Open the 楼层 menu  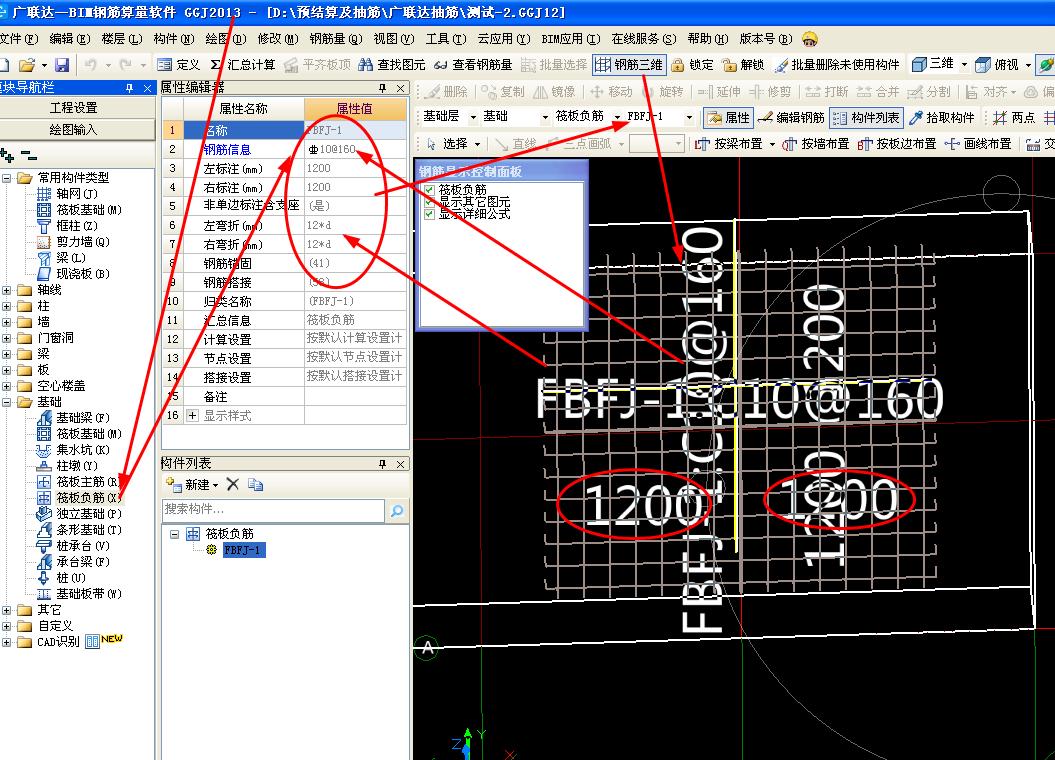(x=122, y=39)
